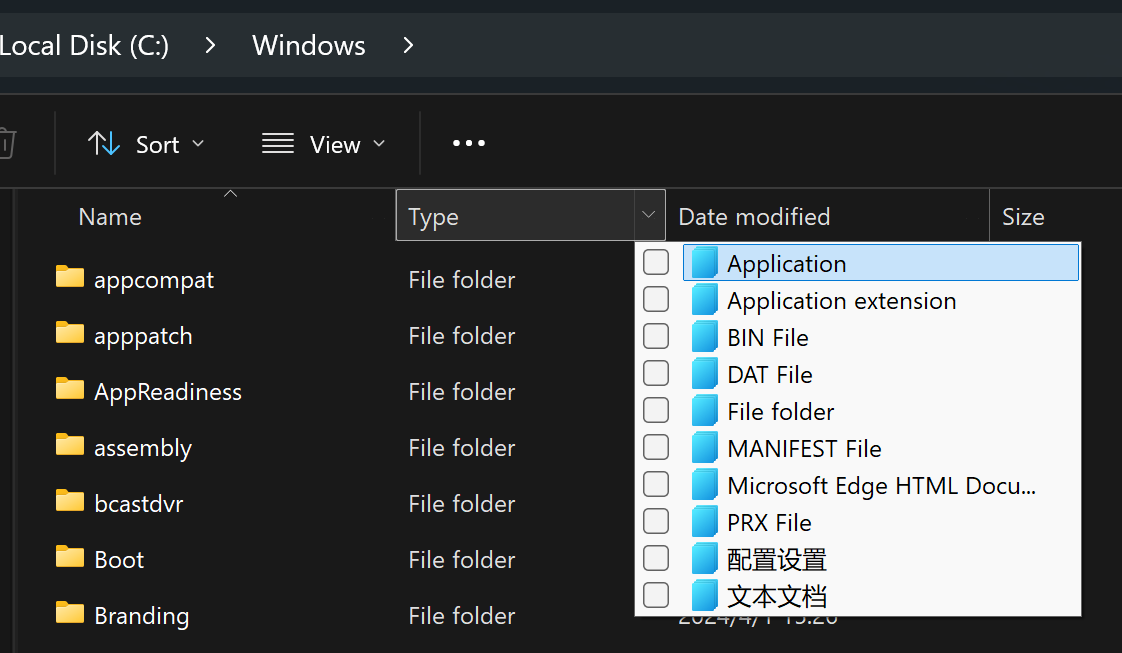Choose Microsoft Edge HTML Document filter entry
Screen dimensions: 1122x653
pos(880,486)
